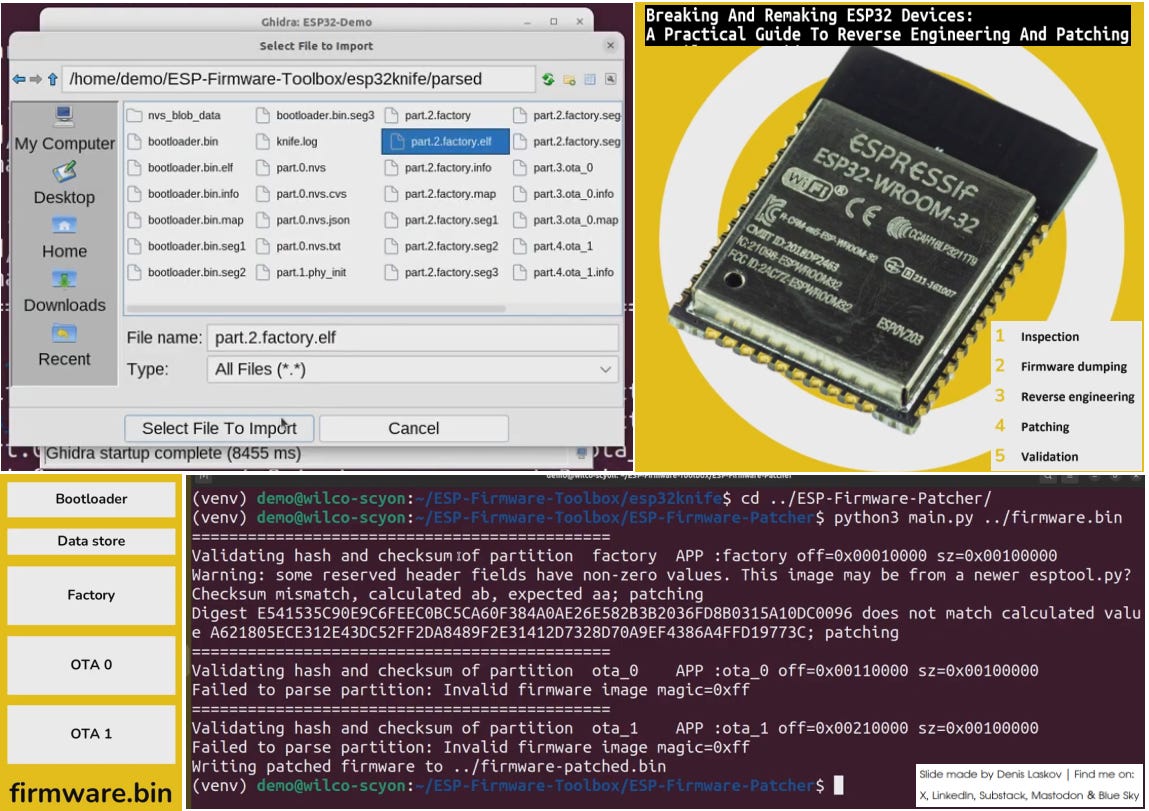Click the File name input field
1149x811 pixels.
(x=413, y=338)
